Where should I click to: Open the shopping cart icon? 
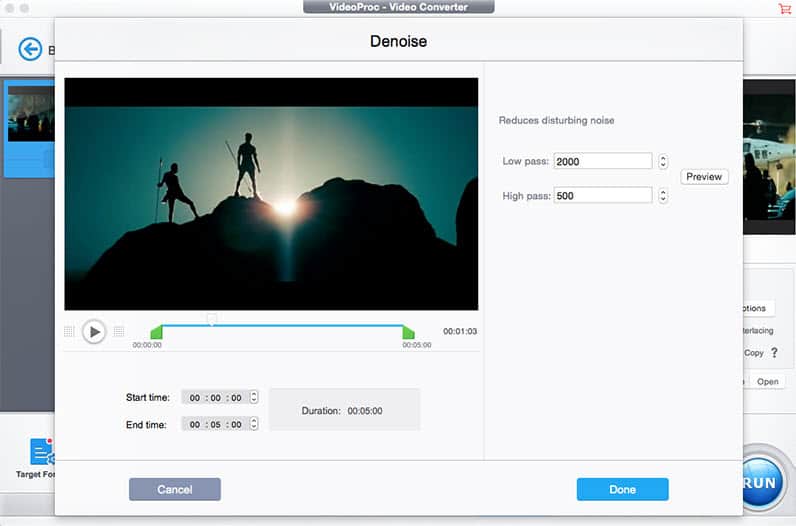click(785, 8)
